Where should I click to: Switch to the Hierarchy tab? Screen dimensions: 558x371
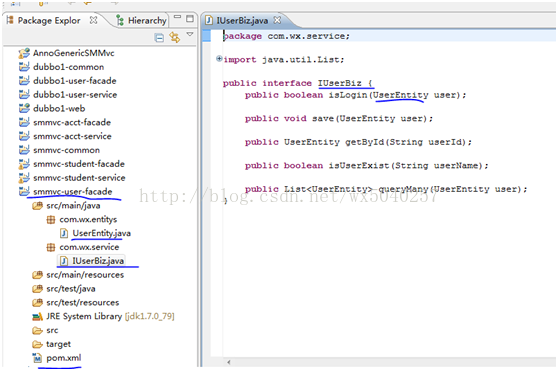(141, 21)
